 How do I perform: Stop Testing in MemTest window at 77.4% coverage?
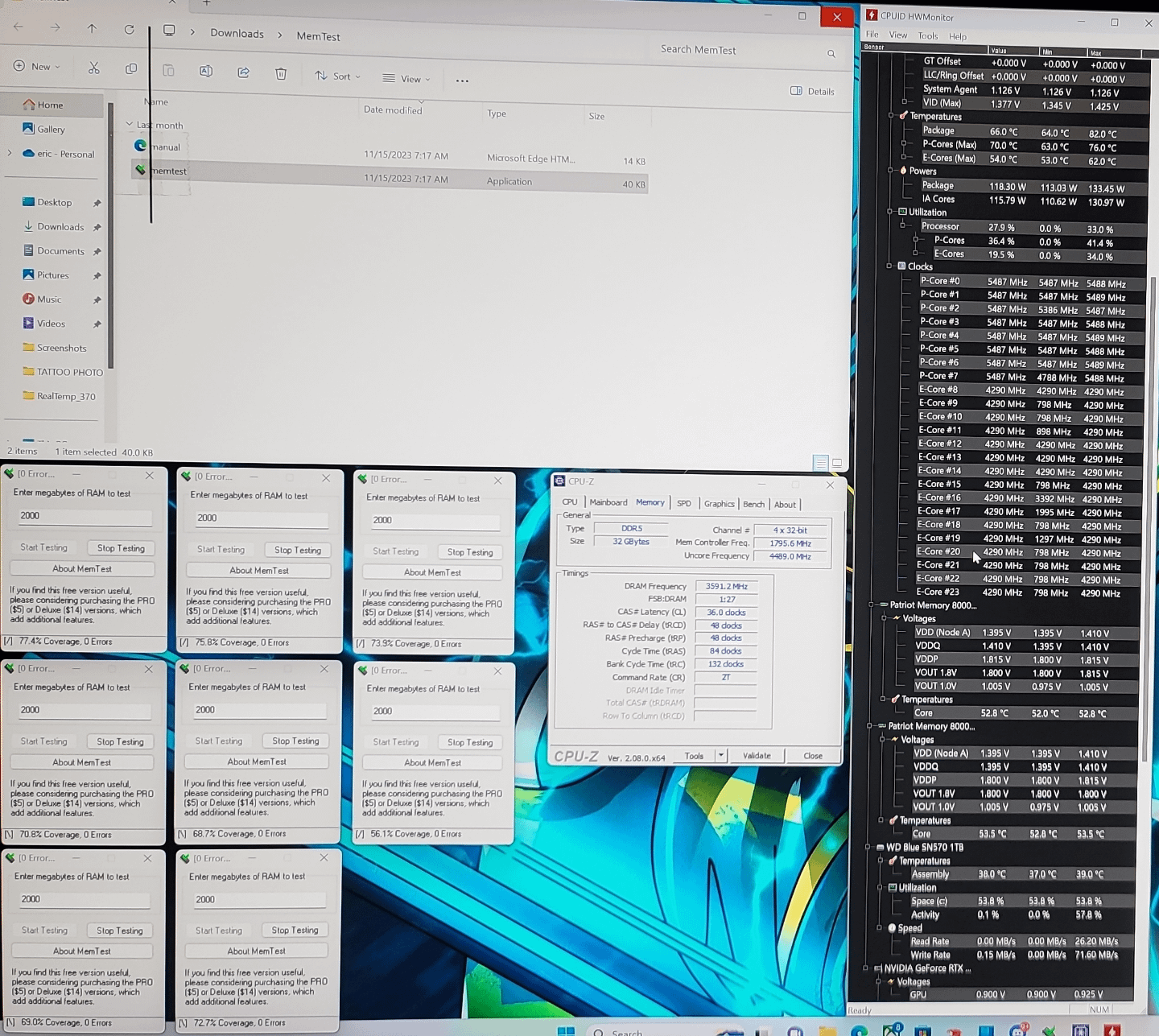(121, 548)
